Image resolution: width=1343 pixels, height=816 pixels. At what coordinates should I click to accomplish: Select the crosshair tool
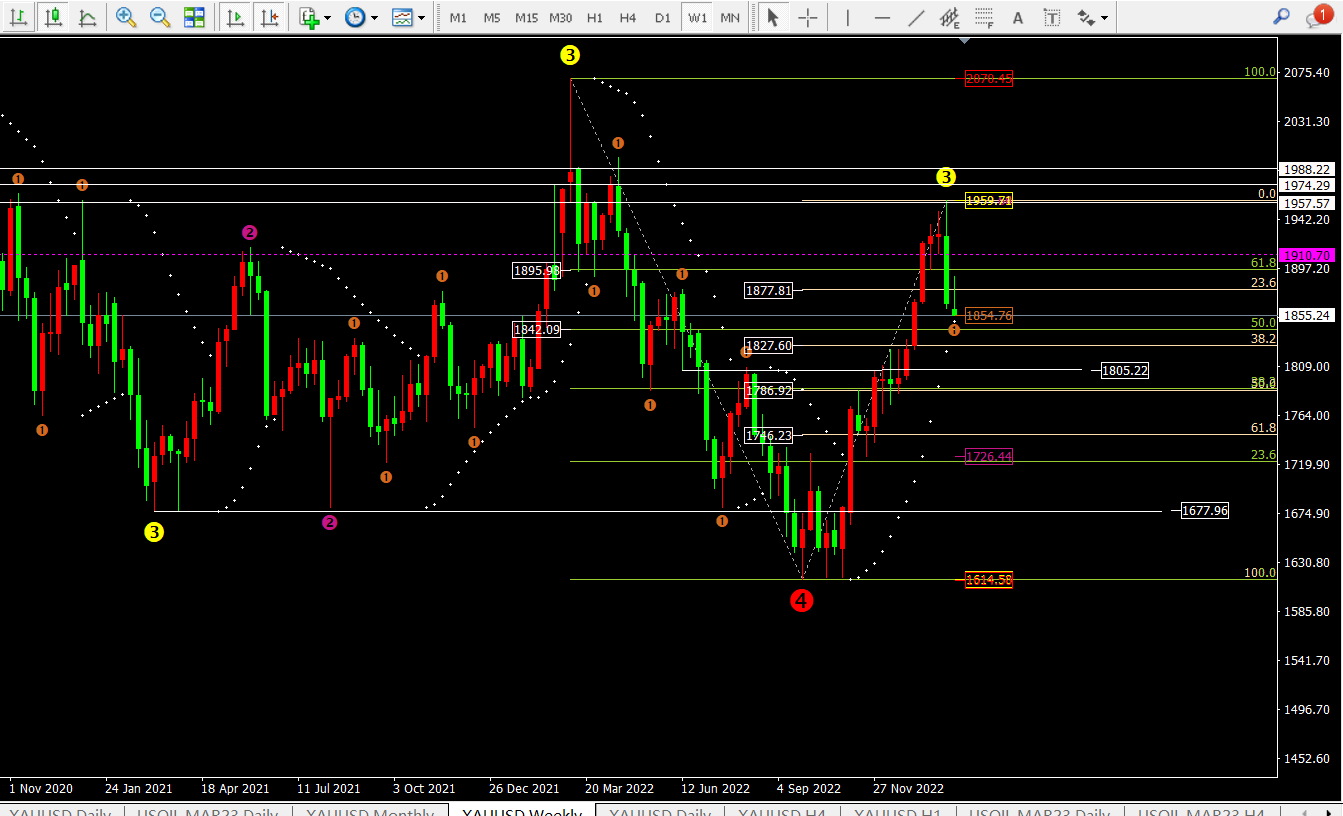pyautogui.click(x=808, y=17)
